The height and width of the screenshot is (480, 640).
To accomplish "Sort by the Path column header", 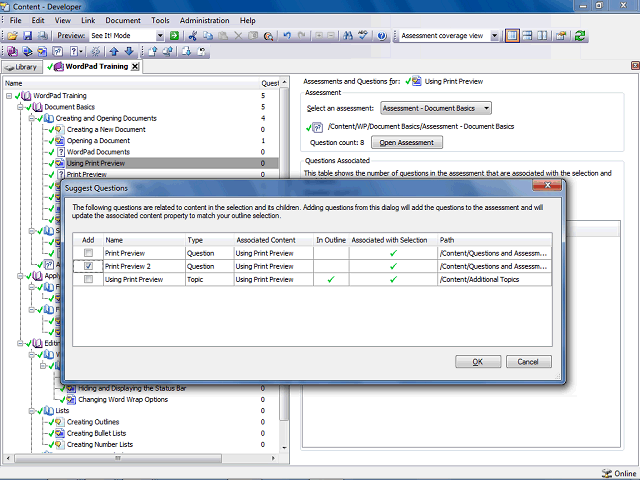I will click(x=495, y=240).
